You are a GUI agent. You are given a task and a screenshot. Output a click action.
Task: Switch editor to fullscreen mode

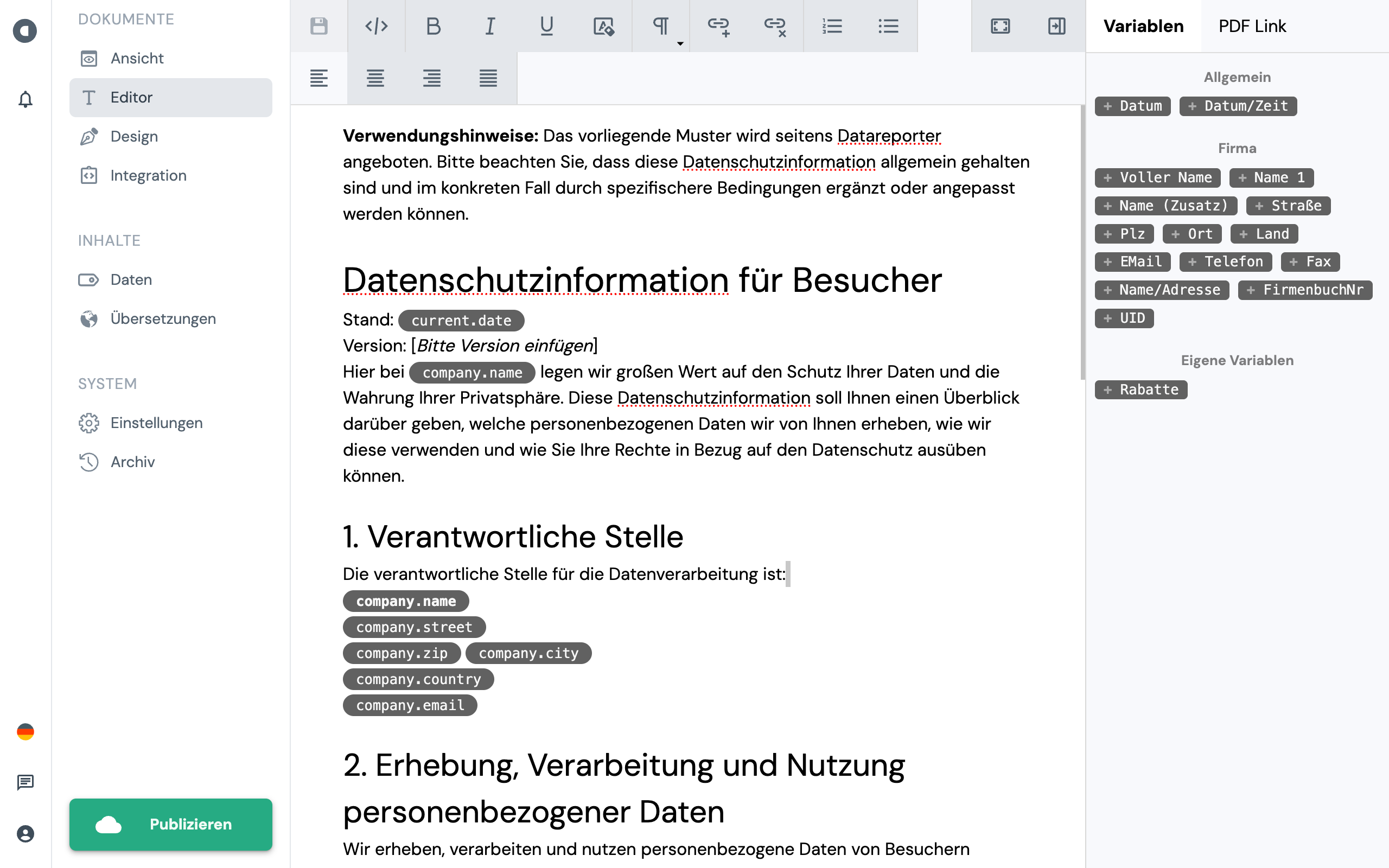[x=1000, y=26]
